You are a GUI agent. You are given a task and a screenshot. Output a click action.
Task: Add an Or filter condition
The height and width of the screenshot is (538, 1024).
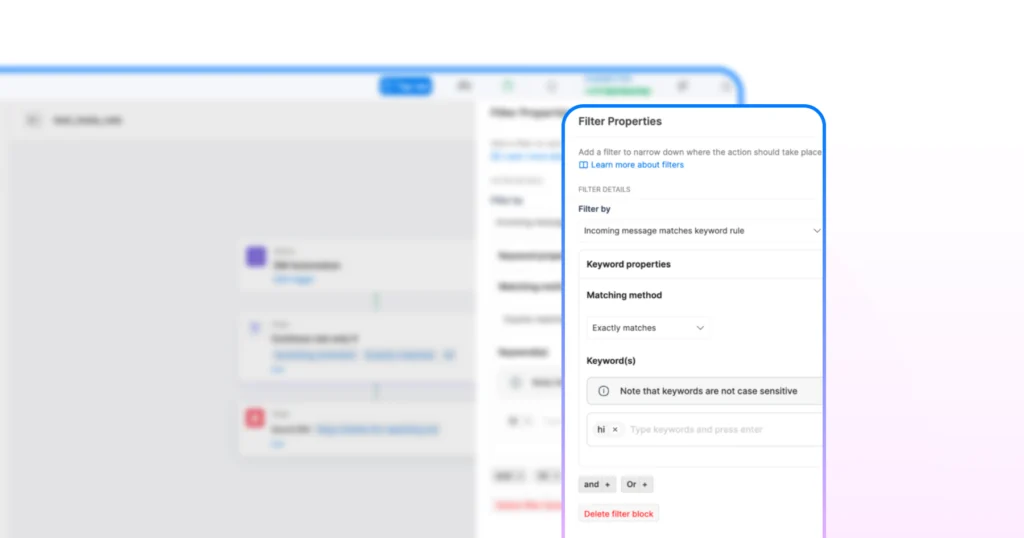[x=637, y=484]
